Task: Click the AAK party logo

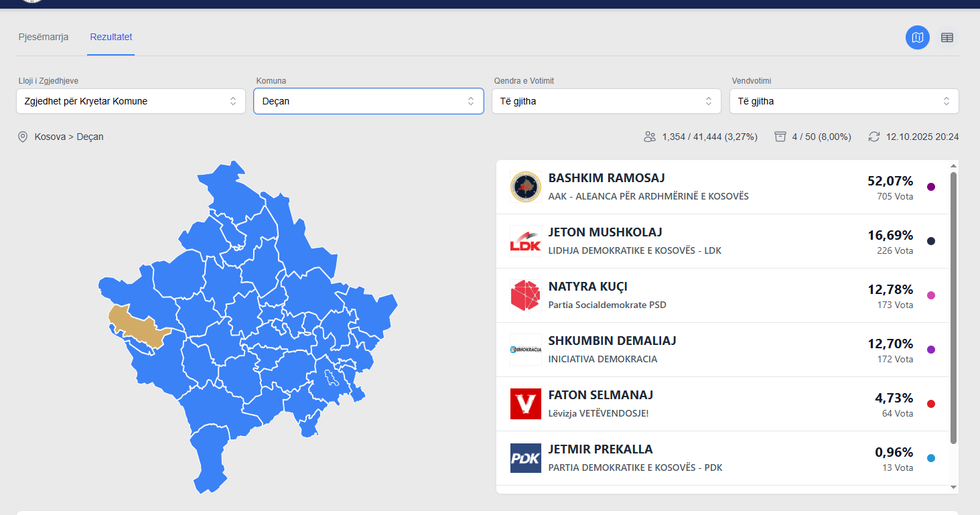Action: (x=525, y=186)
